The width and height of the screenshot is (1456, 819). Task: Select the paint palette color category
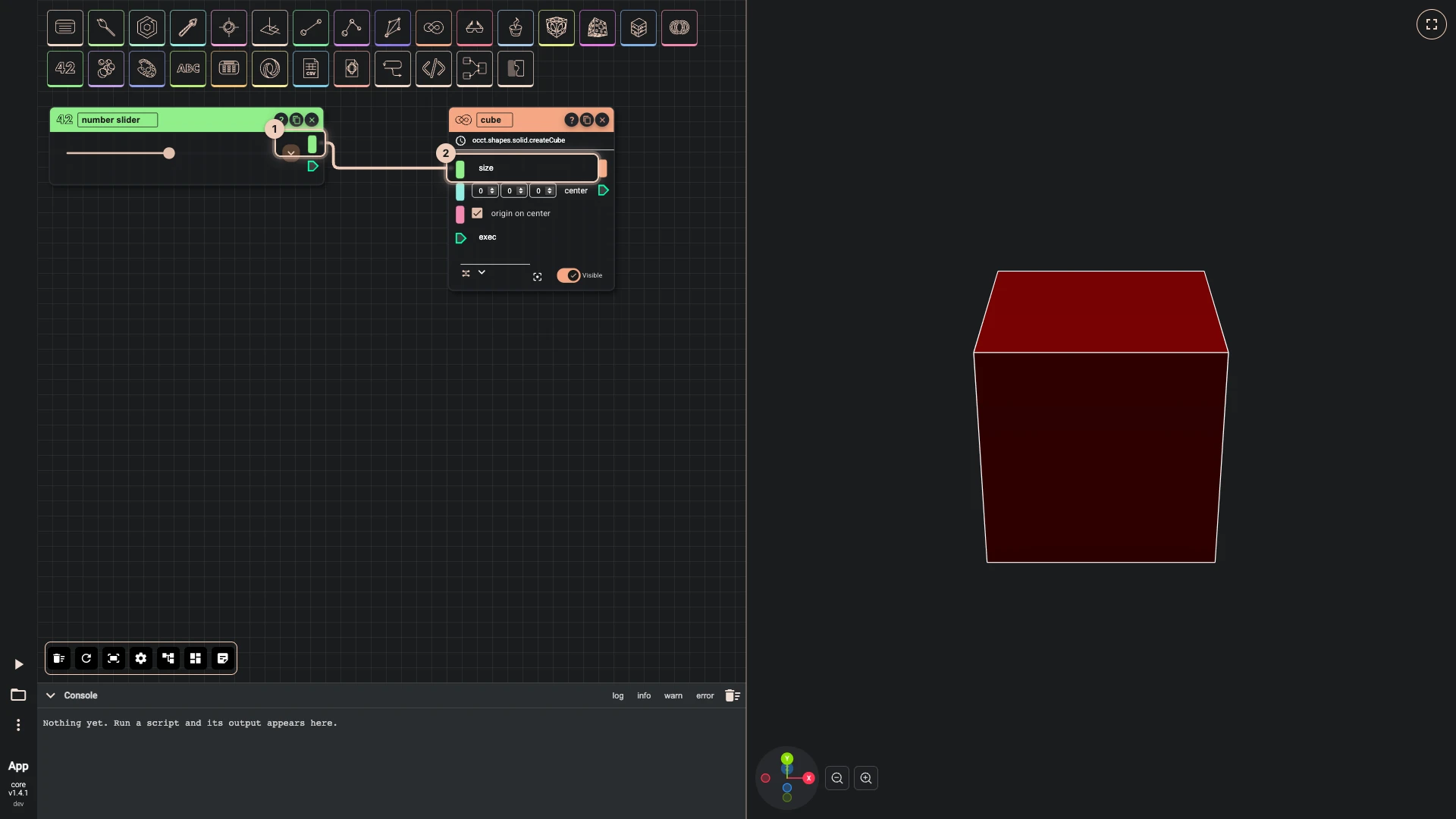(147, 69)
